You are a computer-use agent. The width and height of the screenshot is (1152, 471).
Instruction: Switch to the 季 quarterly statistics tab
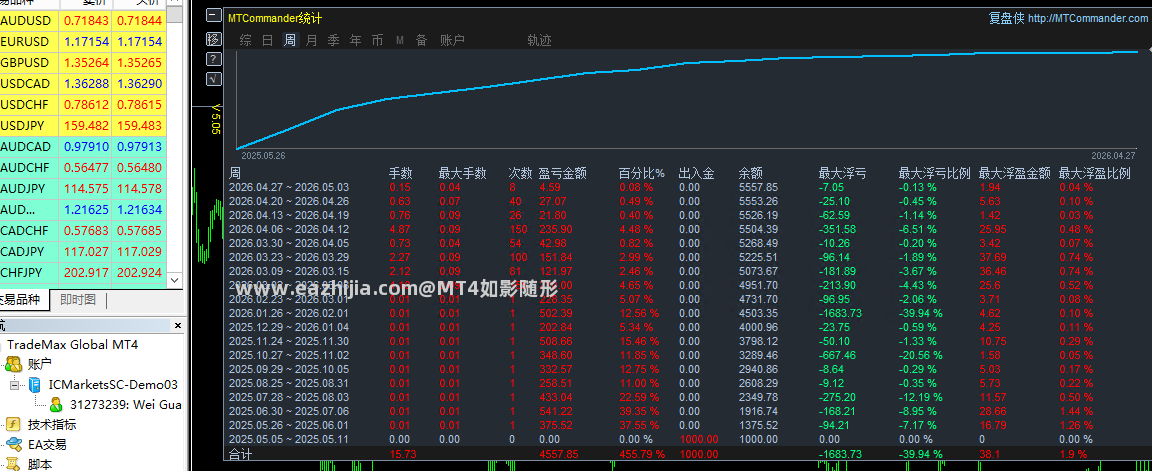click(x=334, y=40)
